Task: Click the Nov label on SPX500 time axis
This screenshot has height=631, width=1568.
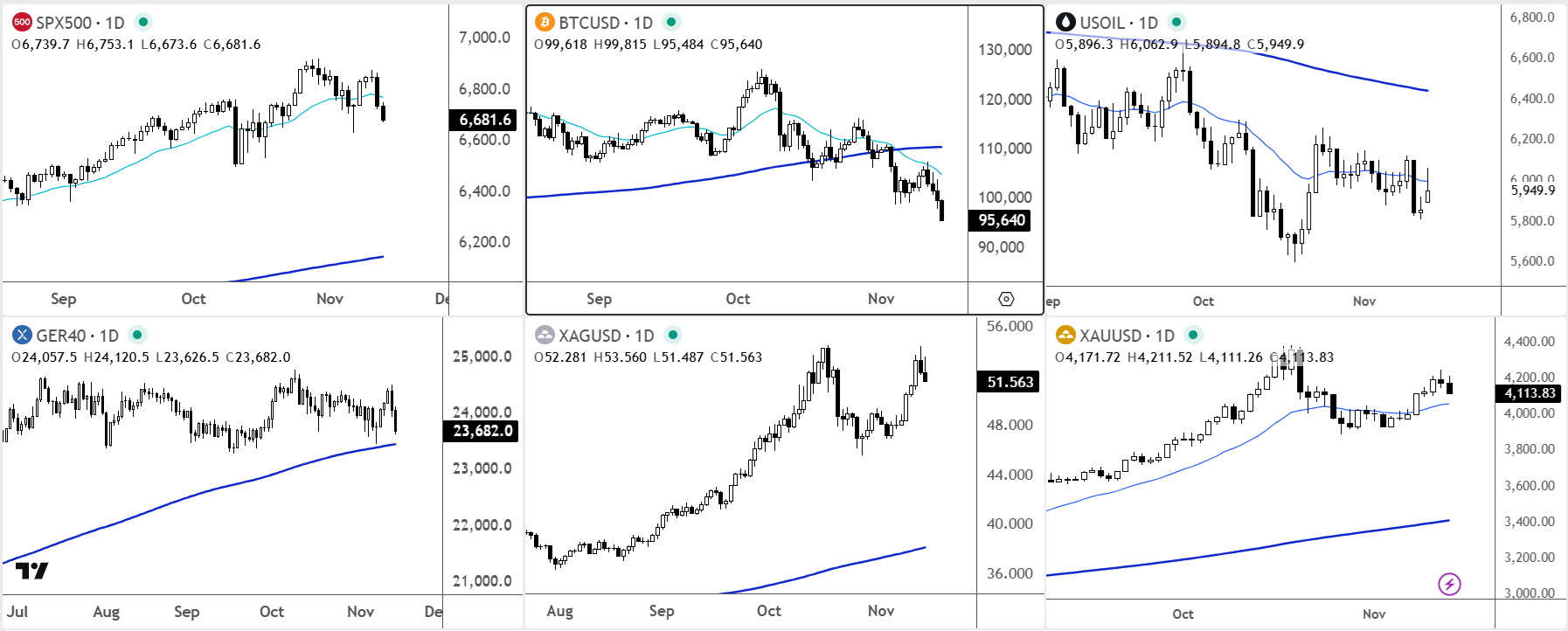Action: pos(330,298)
